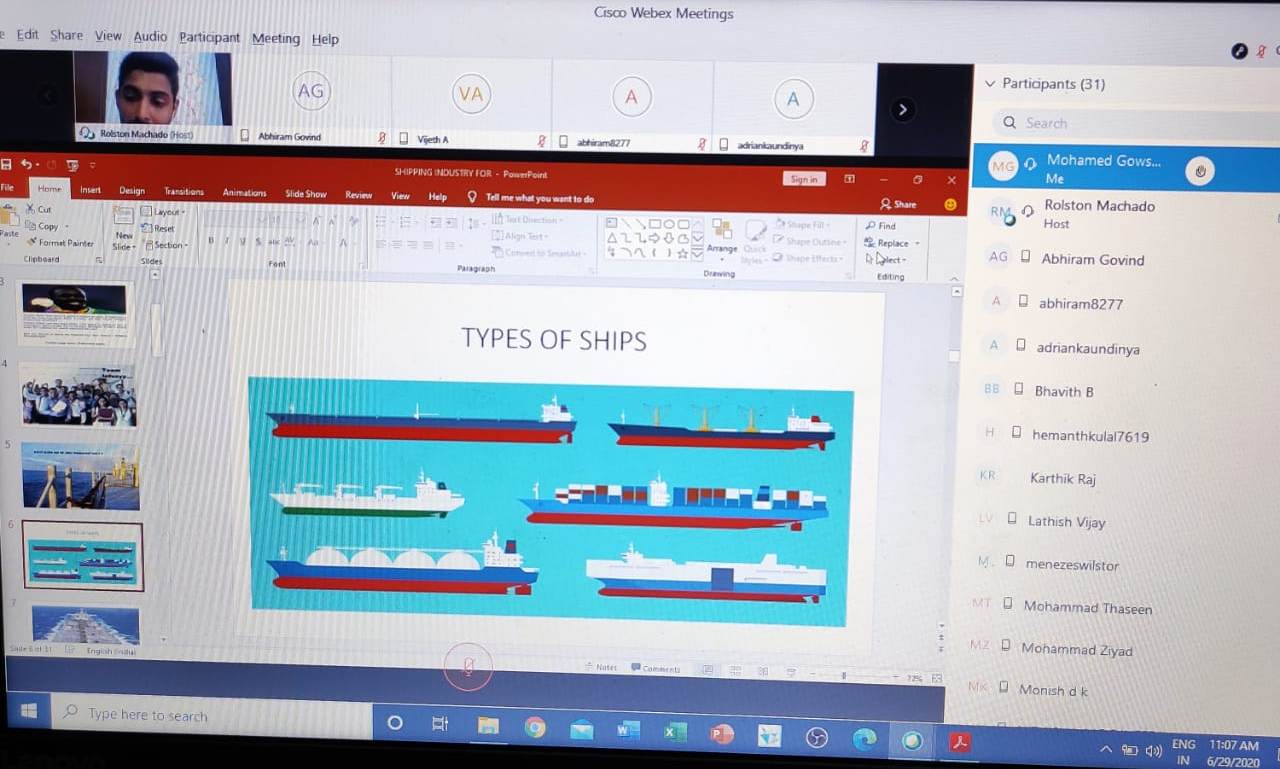Click the Cut scissors icon
Image resolution: width=1280 pixels, height=769 pixels.
(30, 210)
